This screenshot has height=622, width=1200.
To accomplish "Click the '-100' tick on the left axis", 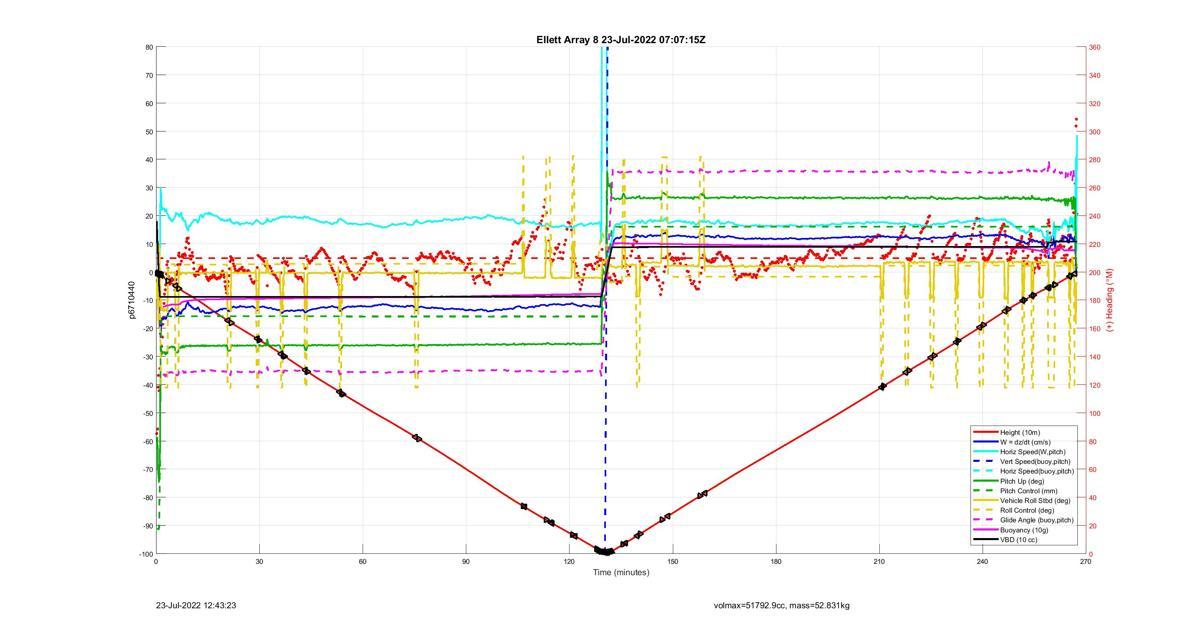I will (x=144, y=554).
